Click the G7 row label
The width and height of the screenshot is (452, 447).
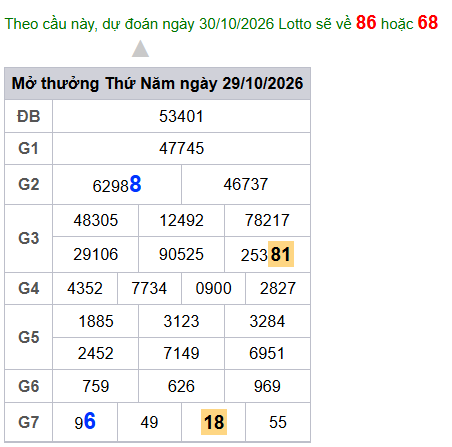tap(29, 422)
